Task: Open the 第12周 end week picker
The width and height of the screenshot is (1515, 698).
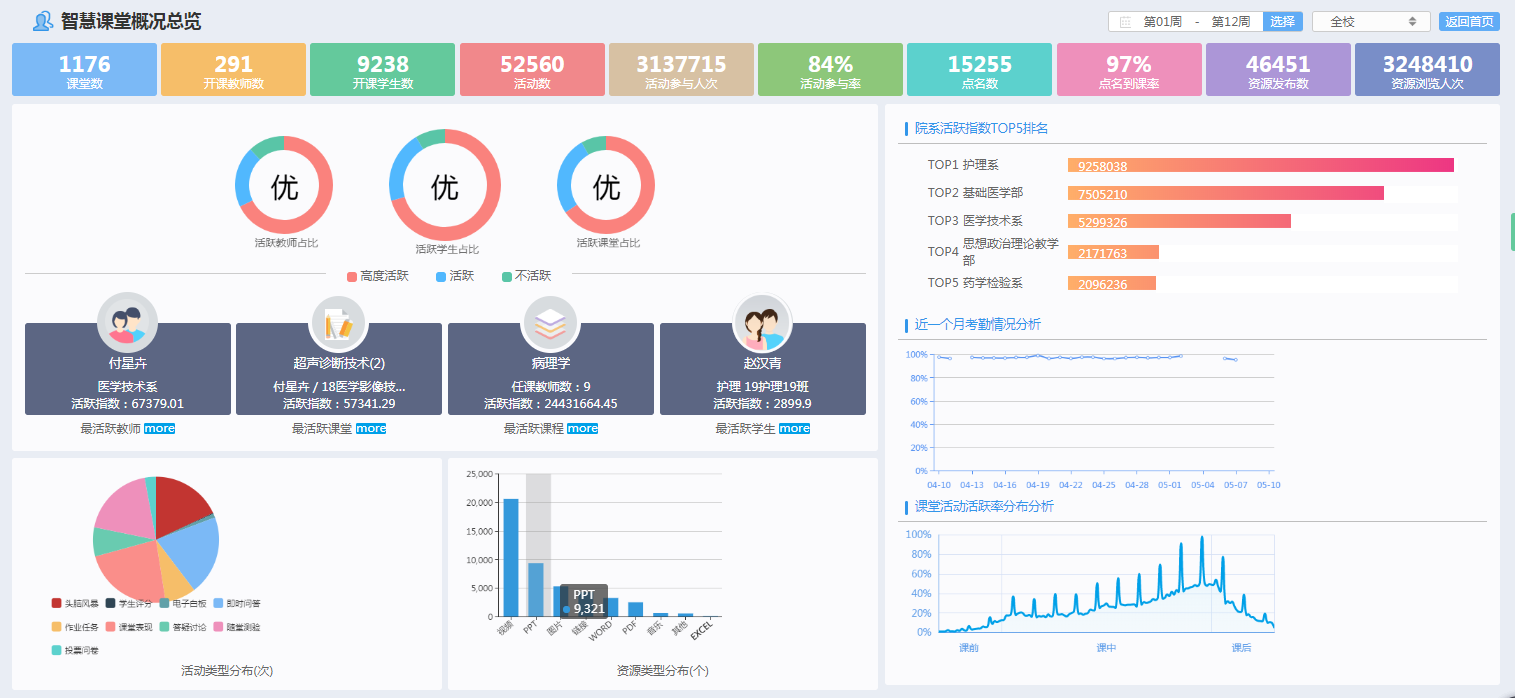Action: [1230, 22]
